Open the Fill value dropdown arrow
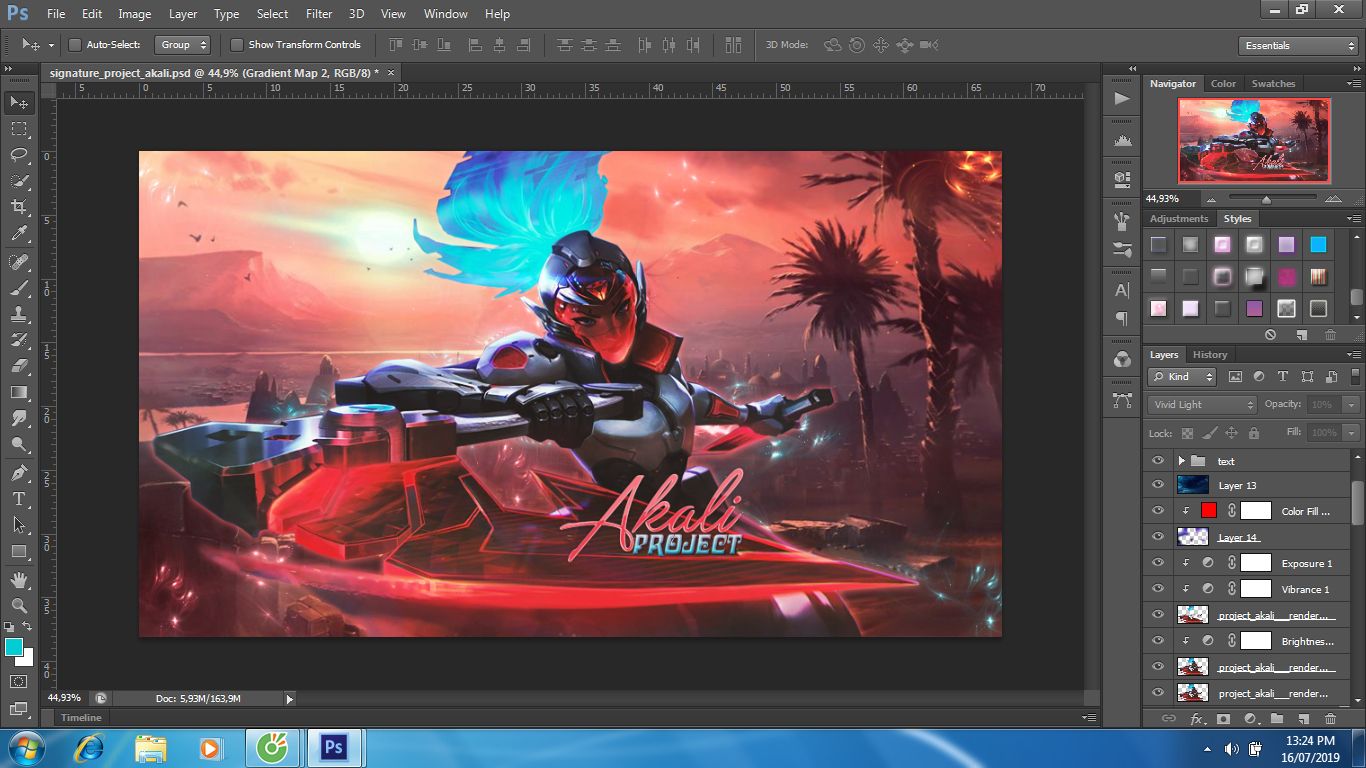The image size is (1366, 768). pyautogui.click(x=1352, y=433)
